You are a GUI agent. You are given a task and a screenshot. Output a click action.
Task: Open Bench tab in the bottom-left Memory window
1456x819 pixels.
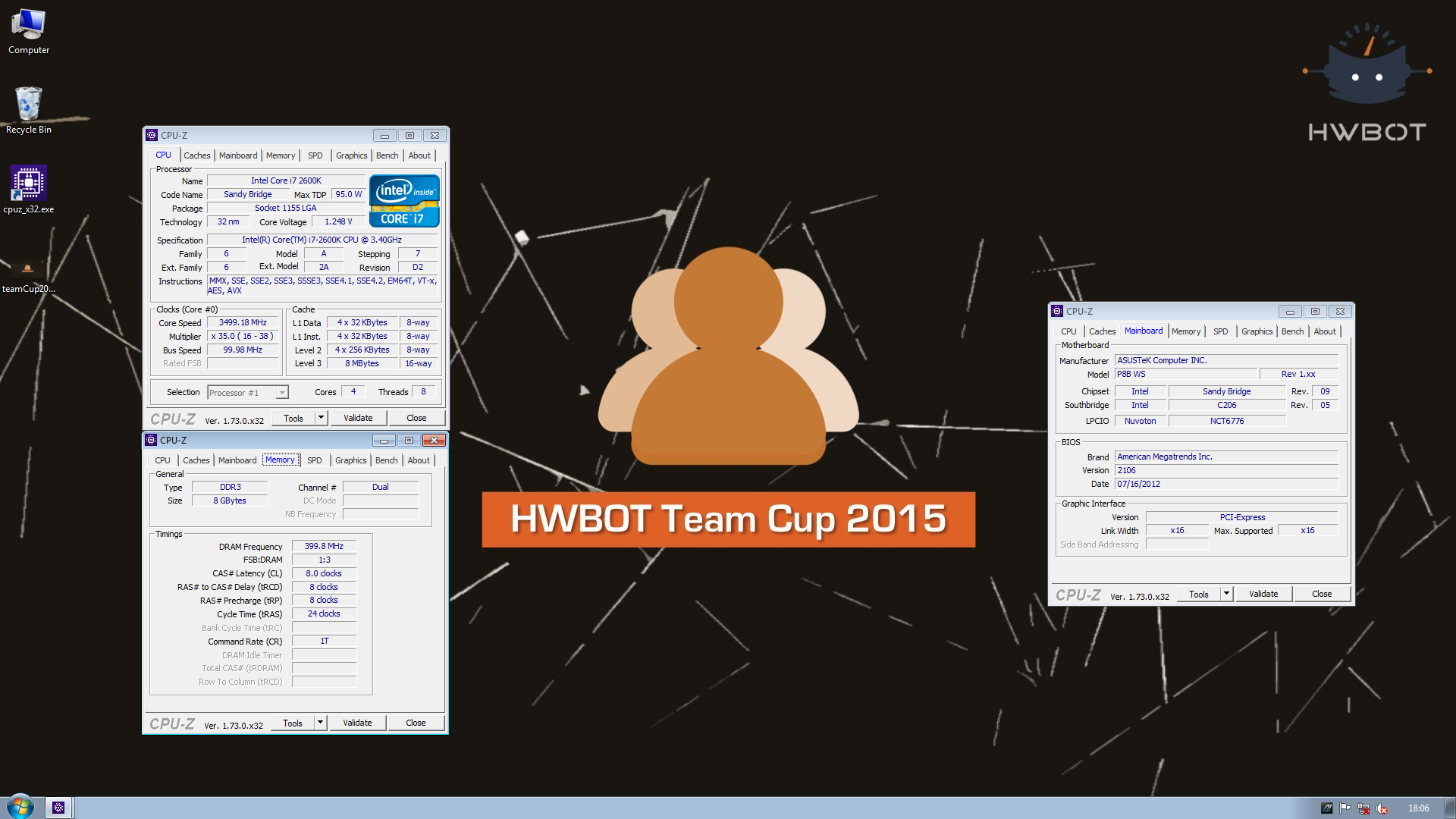(x=387, y=460)
